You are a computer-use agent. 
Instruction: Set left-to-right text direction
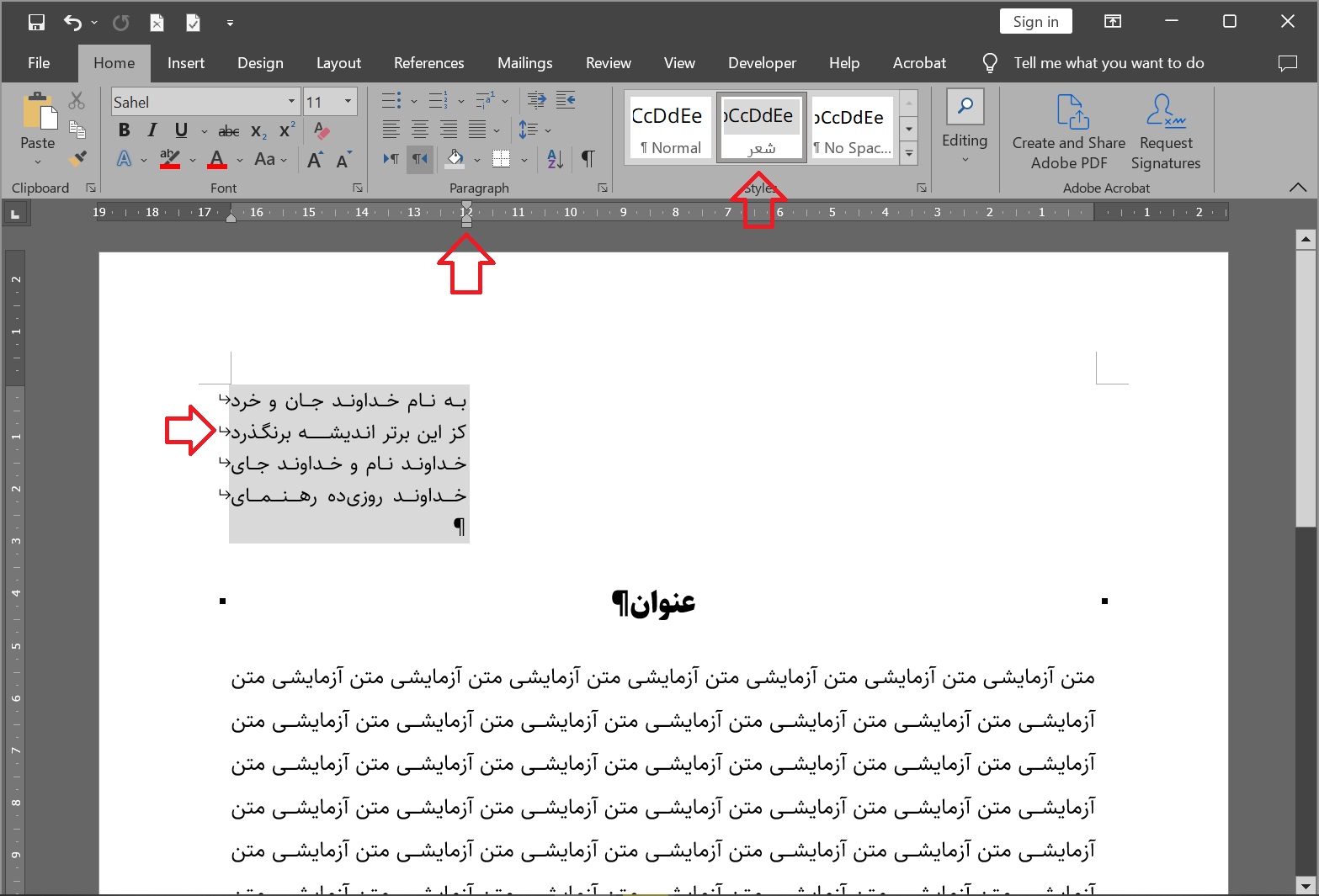click(391, 158)
